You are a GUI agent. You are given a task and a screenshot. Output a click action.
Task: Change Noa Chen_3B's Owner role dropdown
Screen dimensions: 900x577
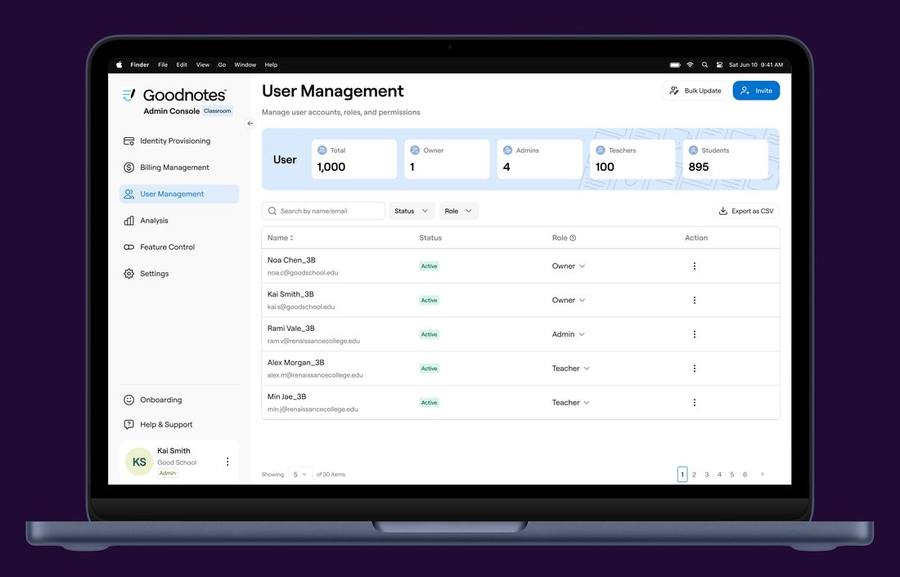tap(568, 266)
